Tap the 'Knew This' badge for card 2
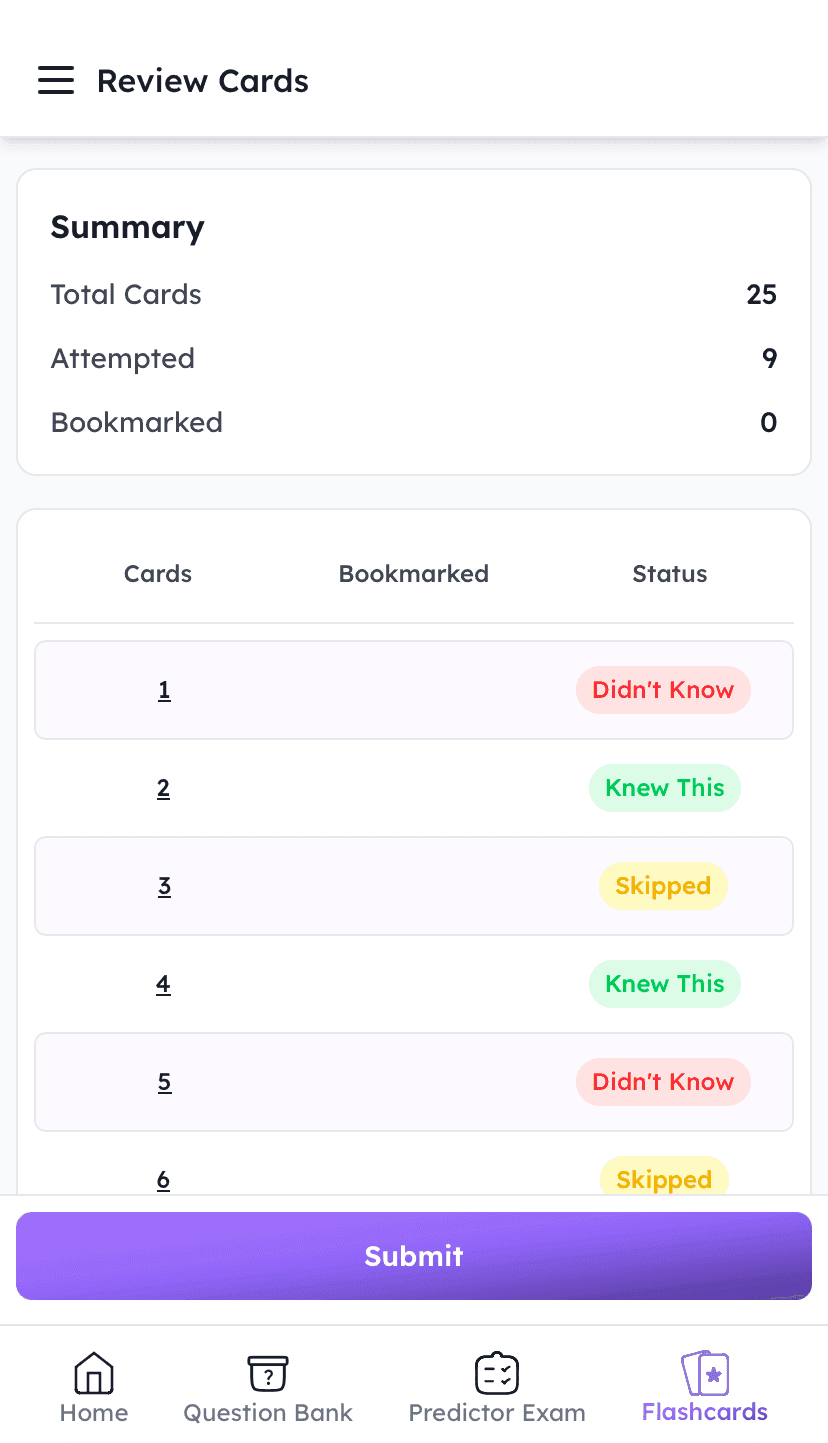This screenshot has width=828, height=1443. point(664,787)
